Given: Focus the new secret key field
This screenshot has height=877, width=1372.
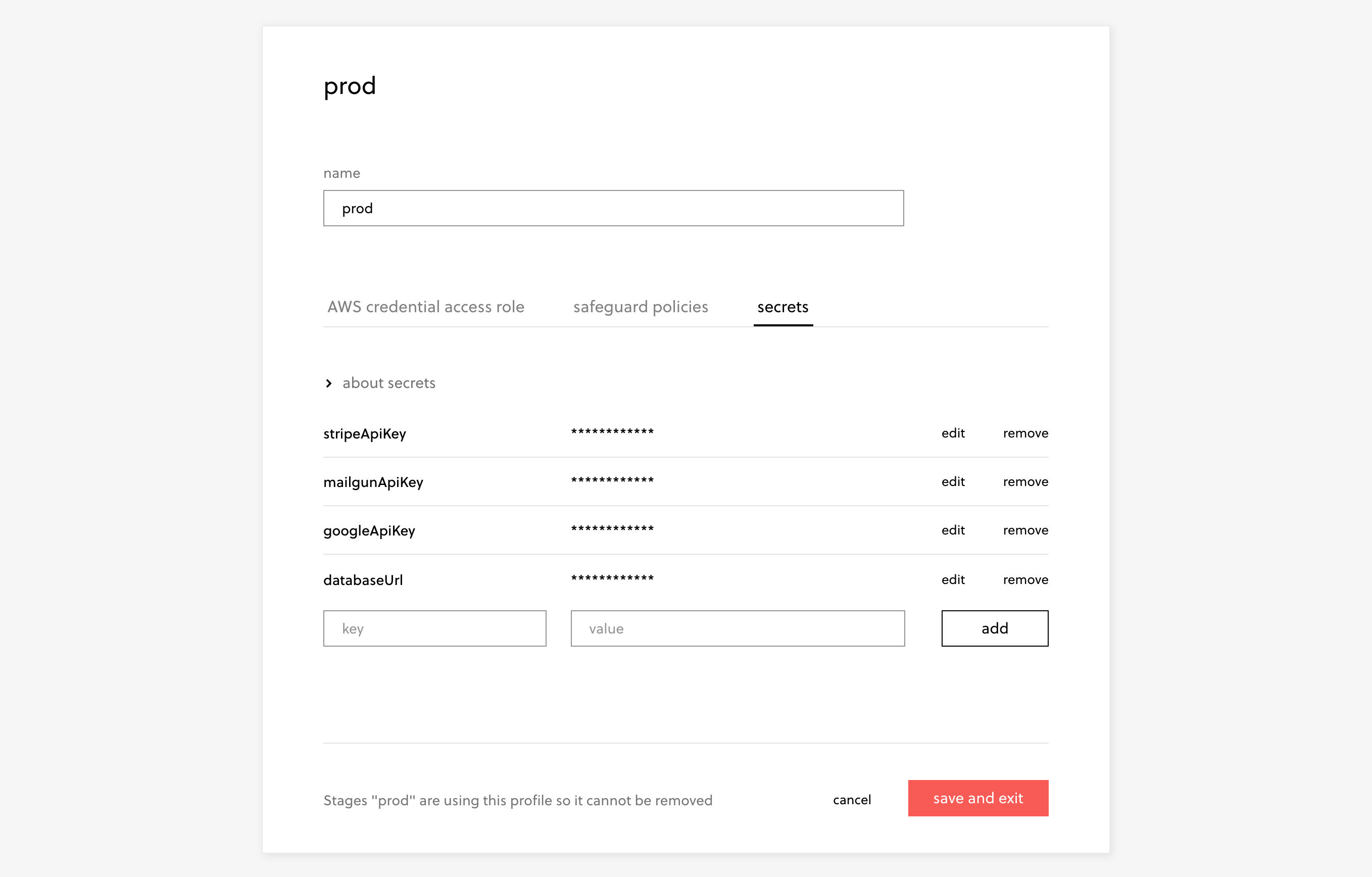Looking at the screenshot, I should [x=434, y=628].
